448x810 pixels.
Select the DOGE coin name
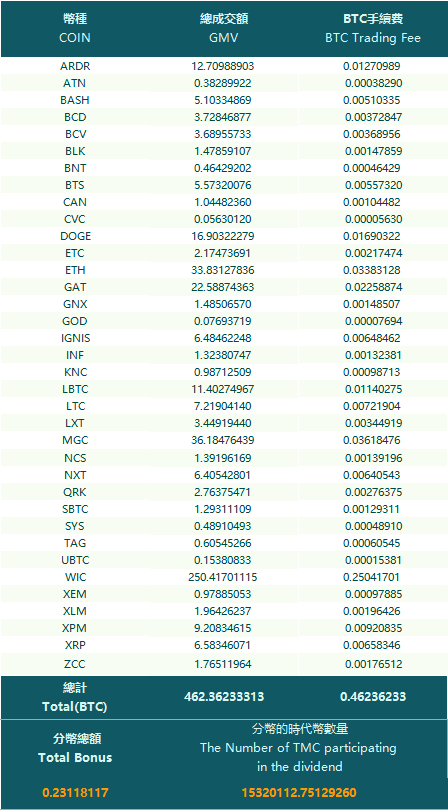coord(75,236)
